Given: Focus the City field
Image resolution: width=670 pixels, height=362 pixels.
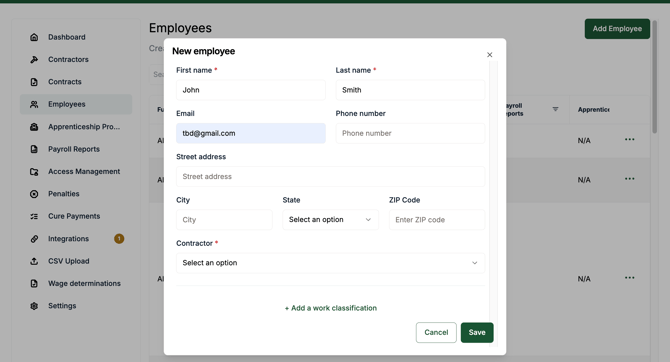Looking at the screenshot, I should (x=224, y=220).
